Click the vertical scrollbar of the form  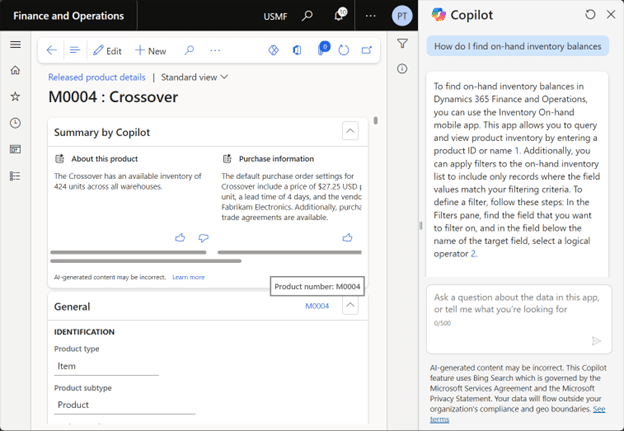pyautogui.click(x=375, y=121)
